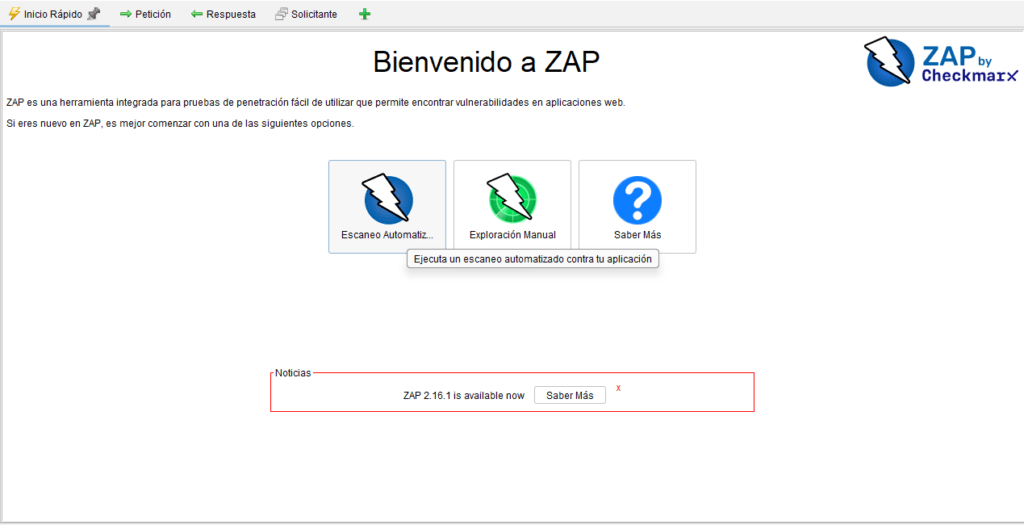The width and height of the screenshot is (1024, 525).
Task: Click the blue question mark icon
Action: coord(637,200)
